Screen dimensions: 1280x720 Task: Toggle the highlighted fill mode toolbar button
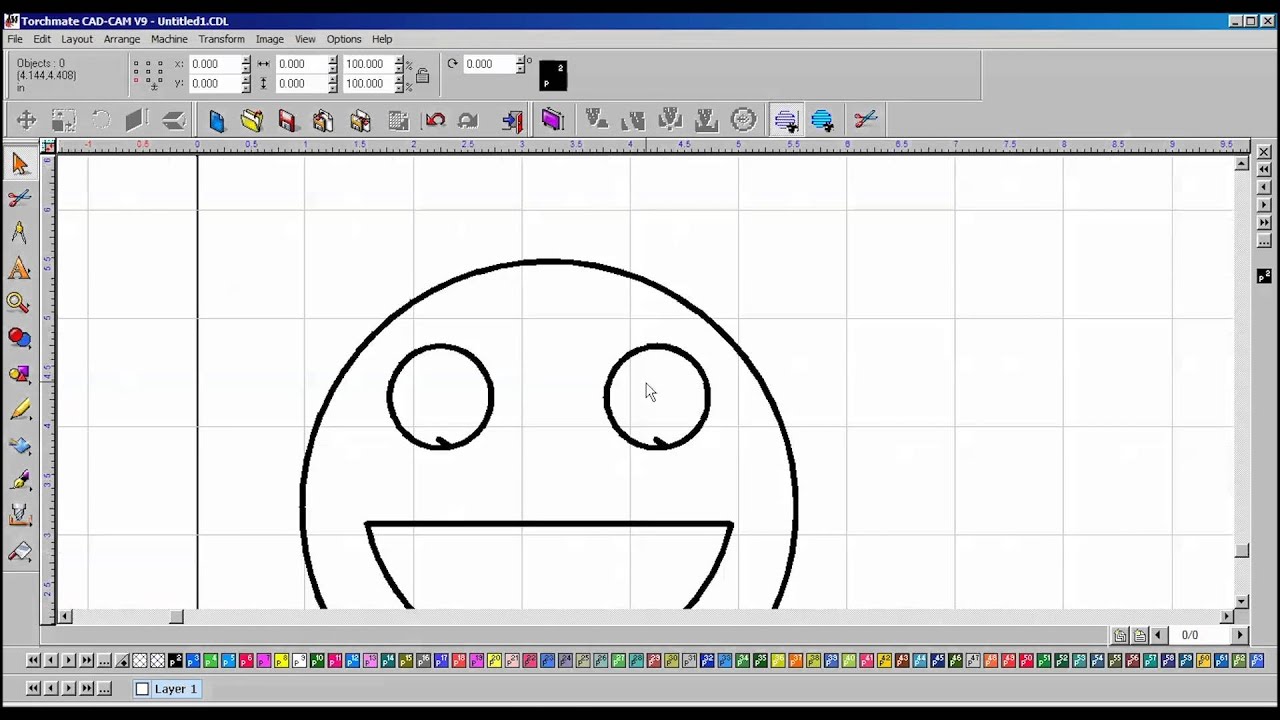pyautogui.click(x=786, y=120)
